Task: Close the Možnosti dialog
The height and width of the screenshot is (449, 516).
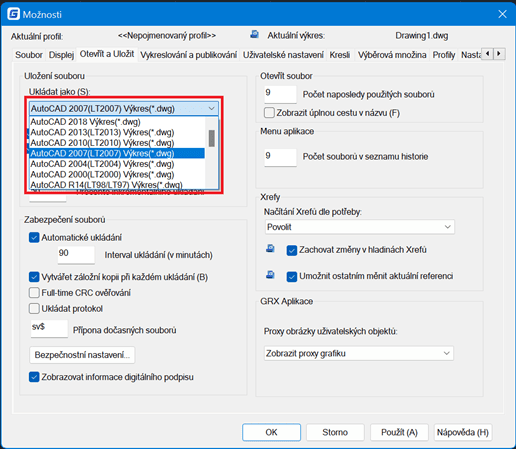Action: click(502, 14)
